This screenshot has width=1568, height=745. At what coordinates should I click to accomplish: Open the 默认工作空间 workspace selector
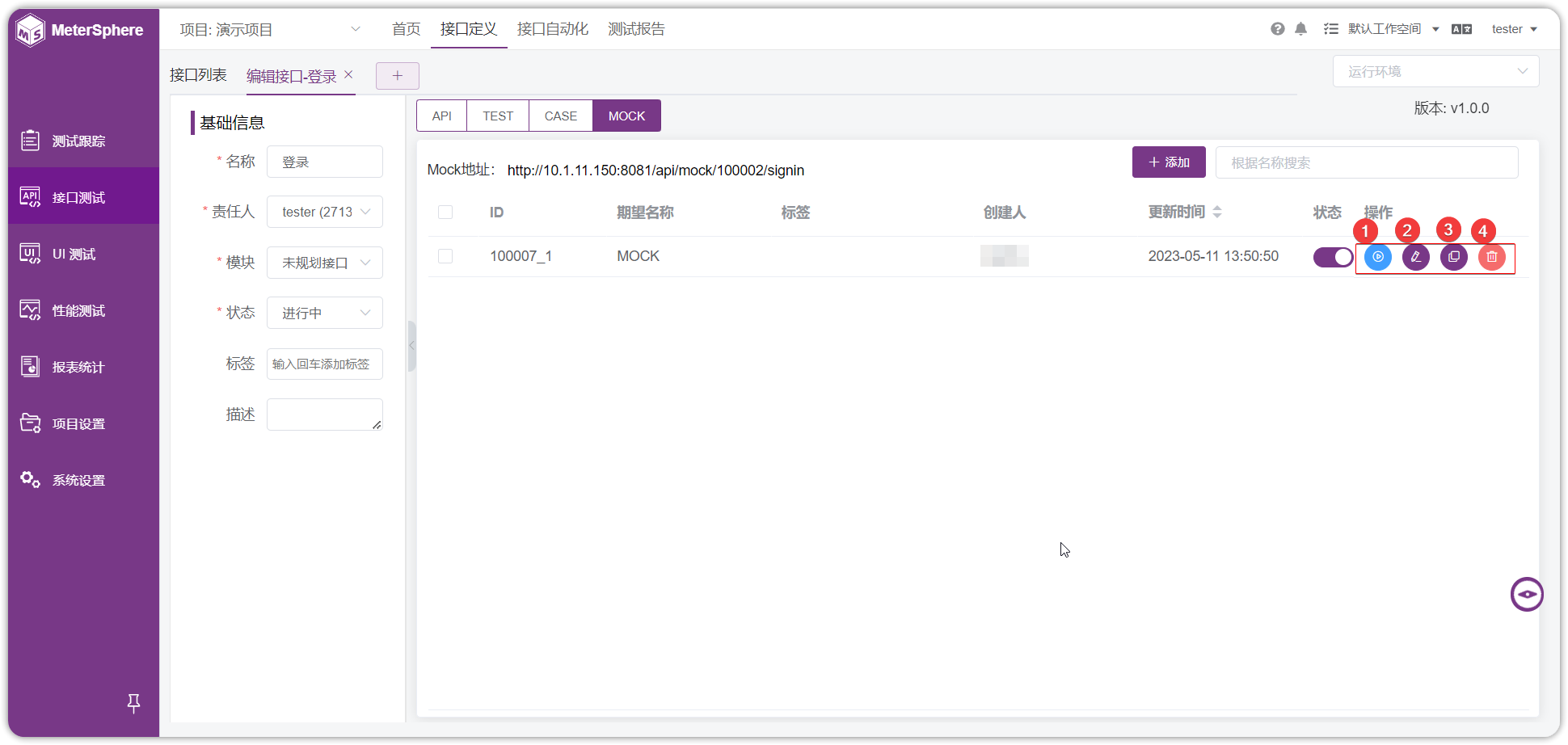pyautogui.click(x=1393, y=29)
